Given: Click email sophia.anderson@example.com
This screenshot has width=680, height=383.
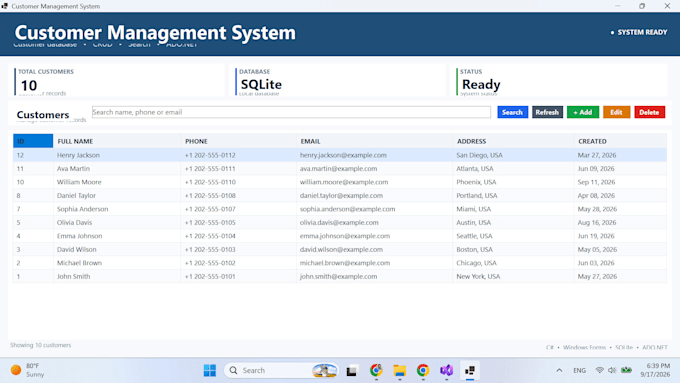Looking at the screenshot, I should (x=347, y=209).
